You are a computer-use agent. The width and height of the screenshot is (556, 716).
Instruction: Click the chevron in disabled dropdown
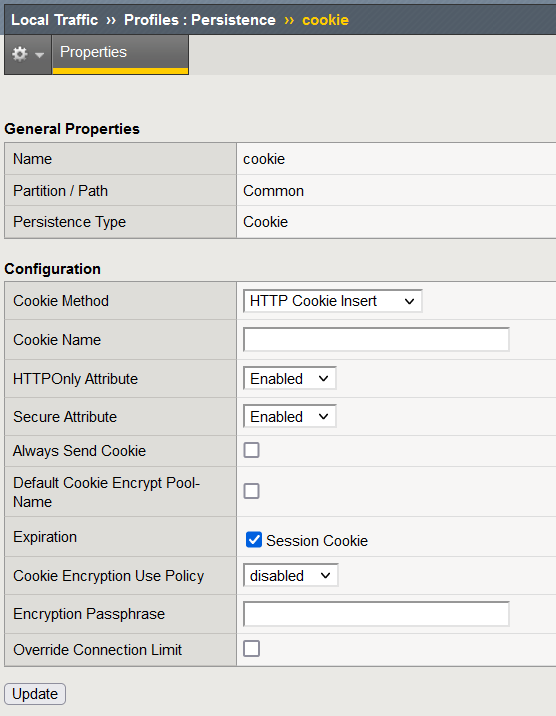[x=325, y=576]
